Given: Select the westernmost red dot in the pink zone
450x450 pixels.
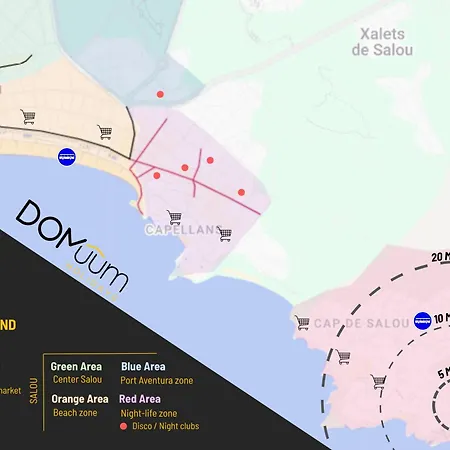Looking at the screenshot, I should (157, 175).
